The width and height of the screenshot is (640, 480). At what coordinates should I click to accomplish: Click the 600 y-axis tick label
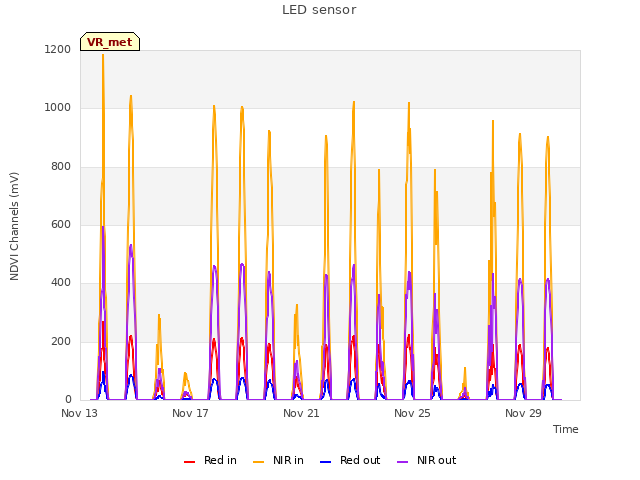point(61,224)
